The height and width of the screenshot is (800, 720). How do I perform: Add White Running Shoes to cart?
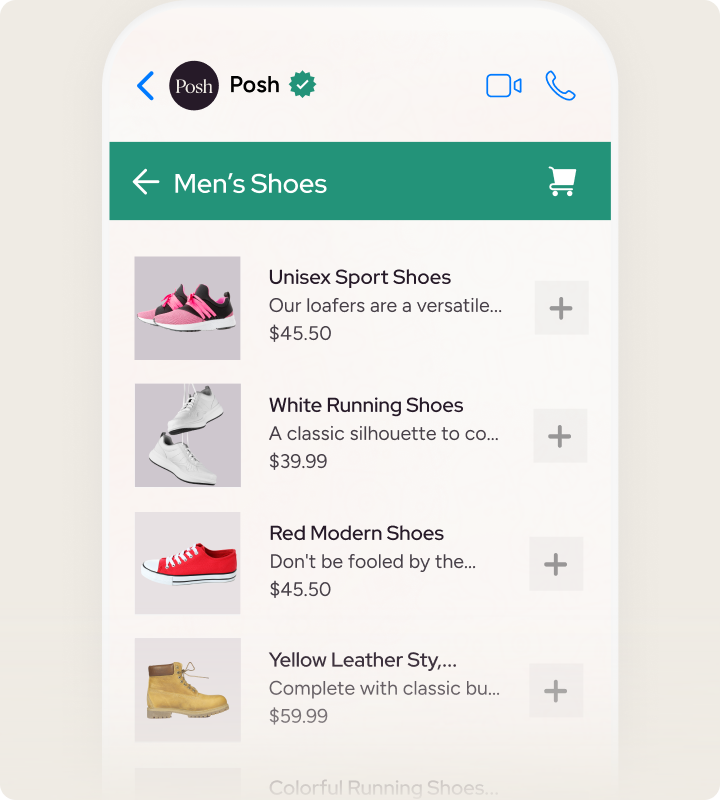click(x=560, y=436)
